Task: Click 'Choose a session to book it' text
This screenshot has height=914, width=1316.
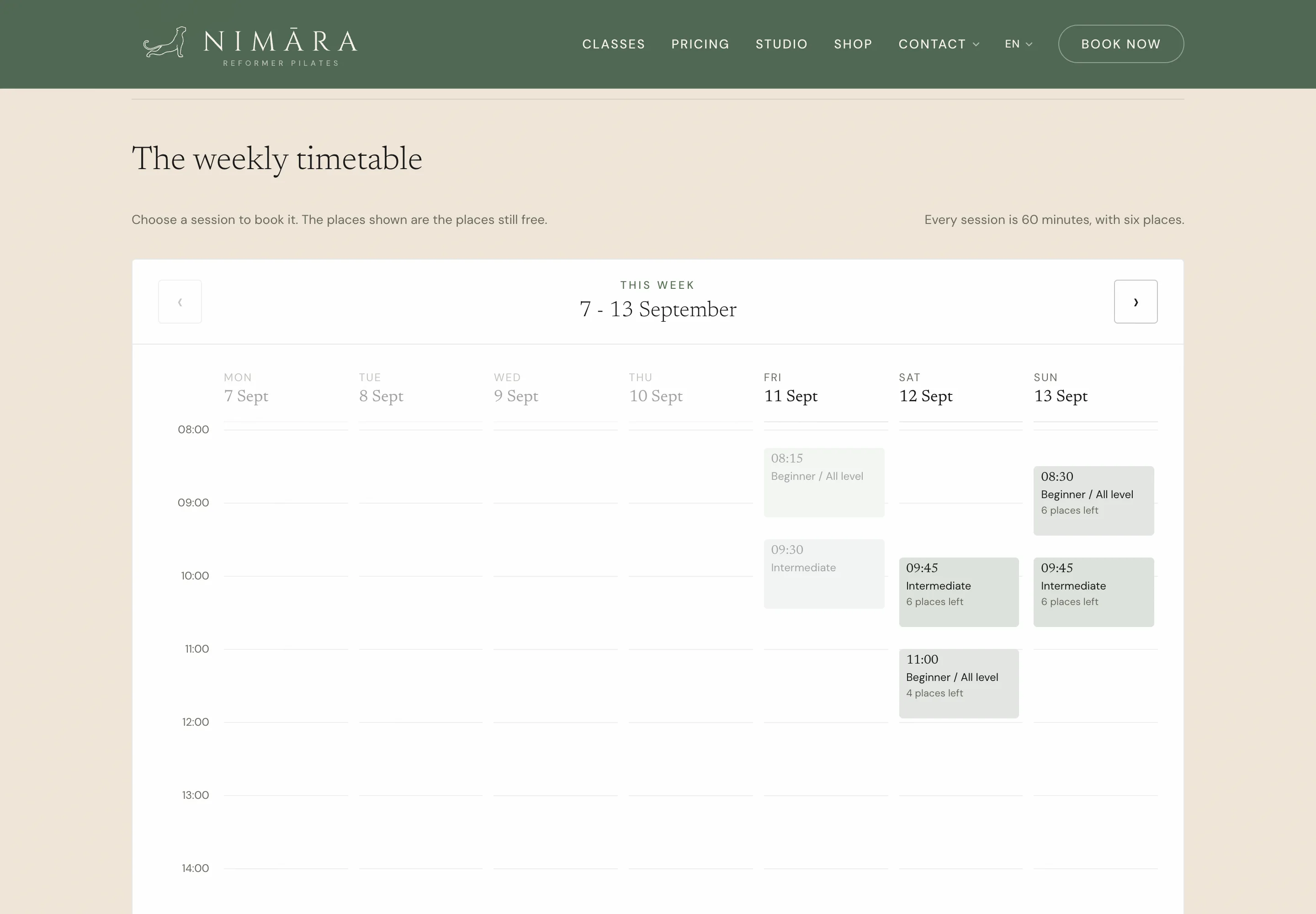Action: pos(340,220)
